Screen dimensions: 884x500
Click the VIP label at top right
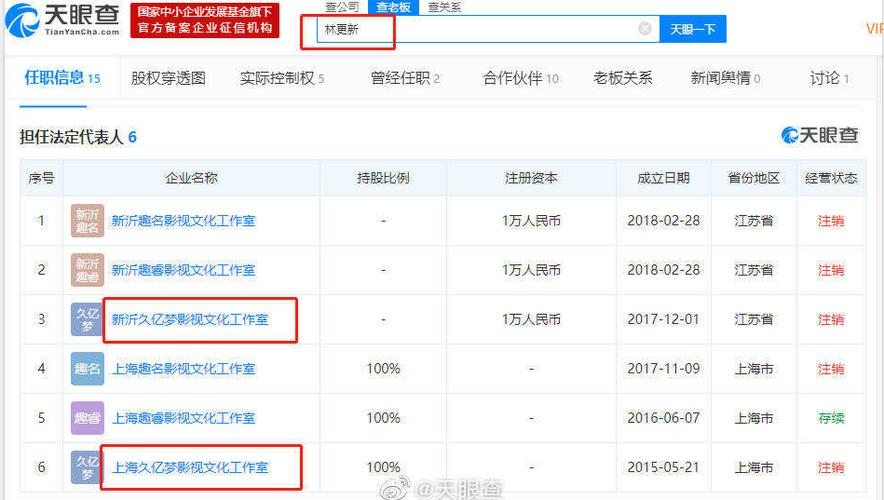(x=875, y=28)
